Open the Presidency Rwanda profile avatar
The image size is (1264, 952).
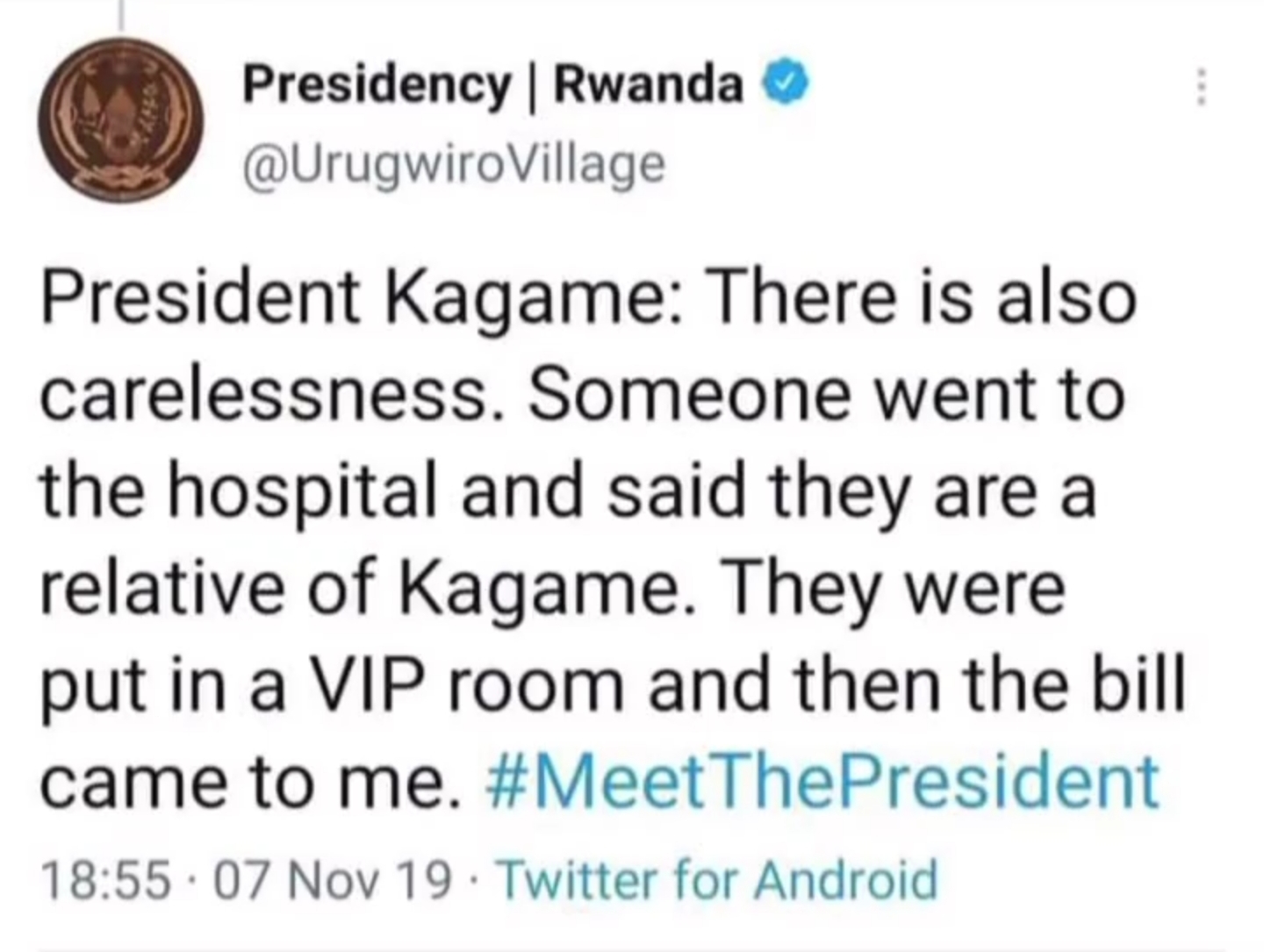(x=120, y=121)
